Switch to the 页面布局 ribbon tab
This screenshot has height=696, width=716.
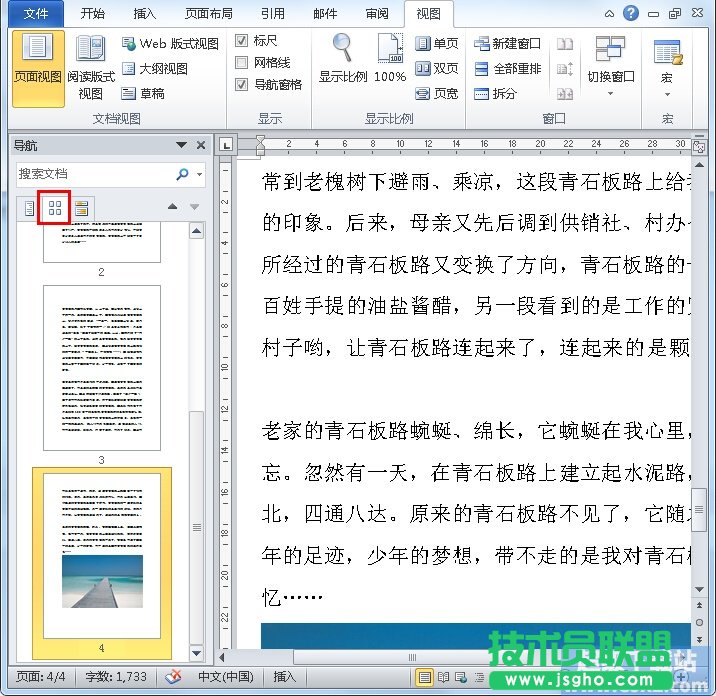209,14
